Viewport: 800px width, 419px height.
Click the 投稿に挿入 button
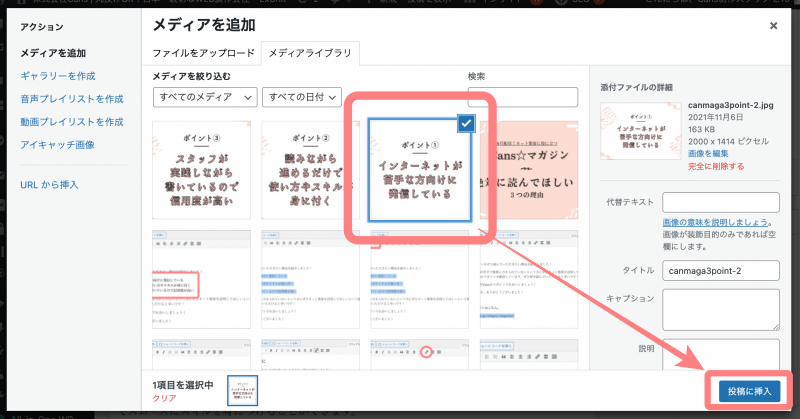[749, 391]
